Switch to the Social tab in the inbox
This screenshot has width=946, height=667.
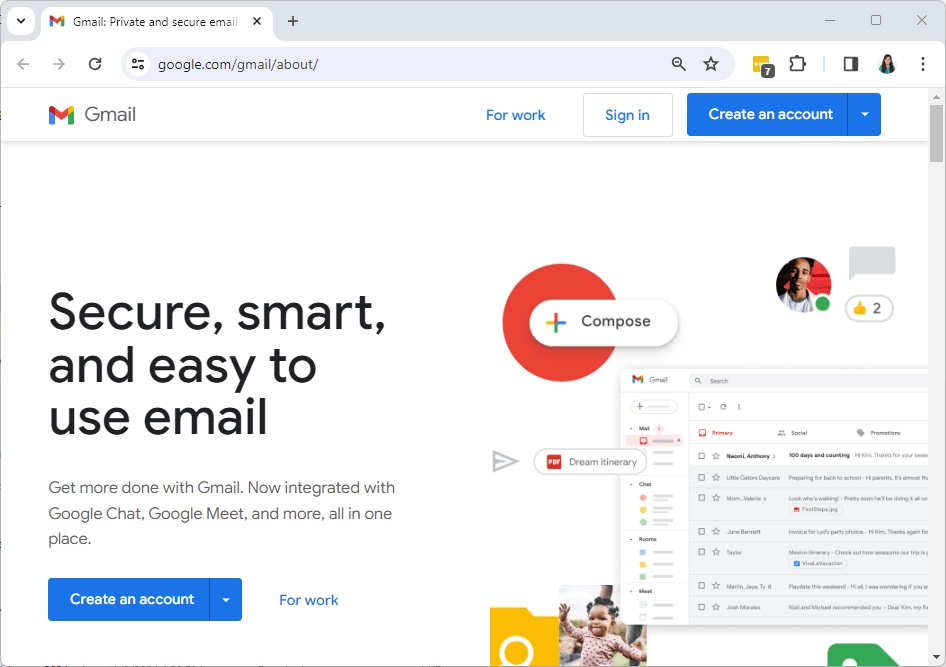pyautogui.click(x=798, y=433)
